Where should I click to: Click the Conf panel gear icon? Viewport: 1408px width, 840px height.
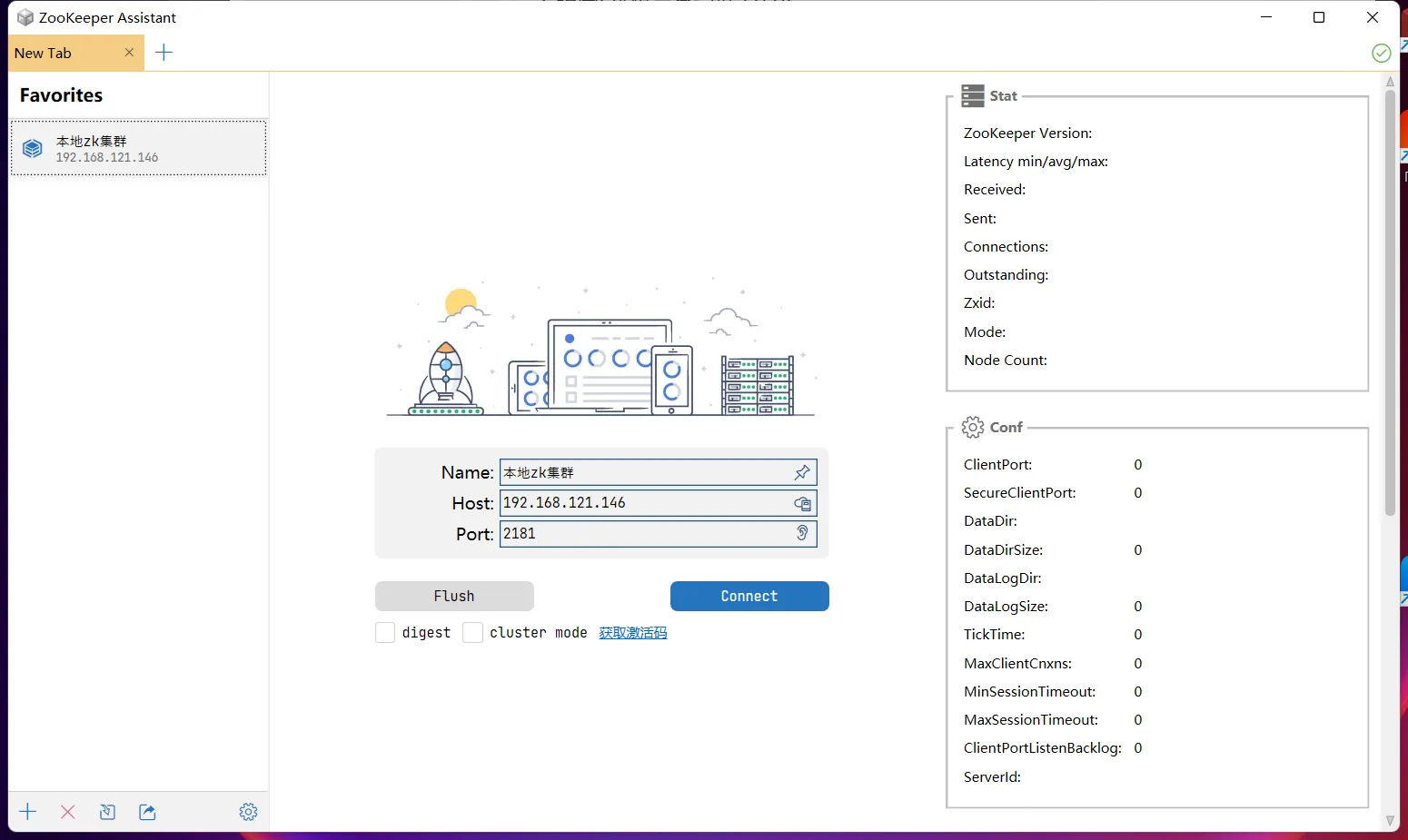973,427
